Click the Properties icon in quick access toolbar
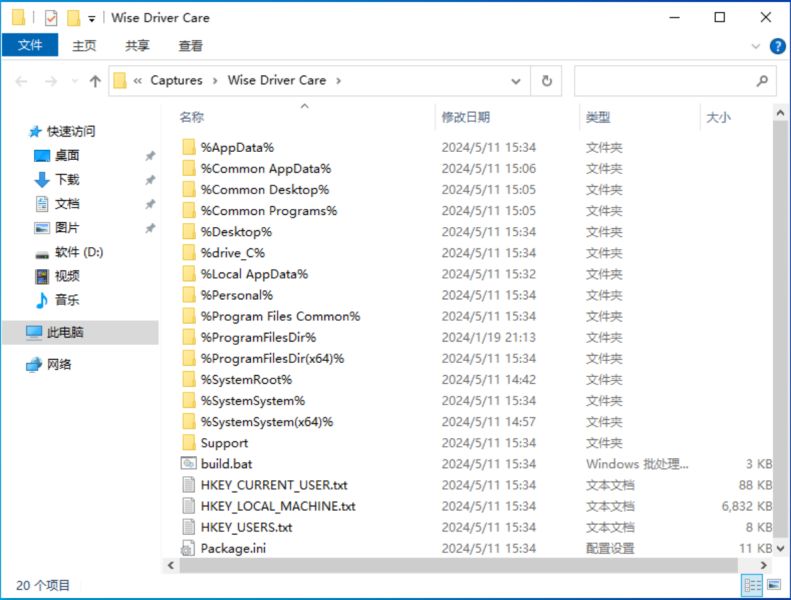 tap(51, 18)
